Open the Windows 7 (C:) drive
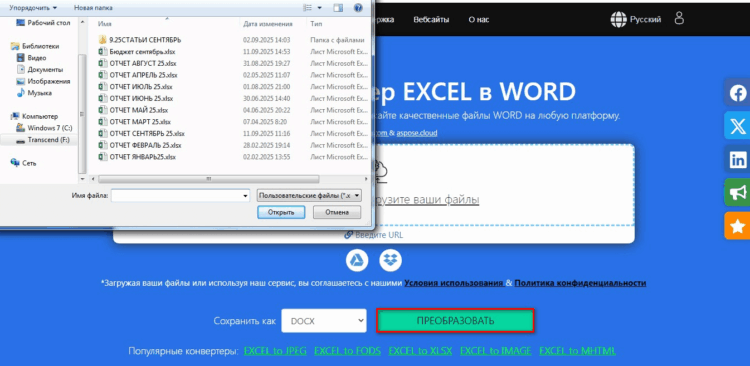Image resolution: width=750 pixels, height=366 pixels. pos(44,128)
